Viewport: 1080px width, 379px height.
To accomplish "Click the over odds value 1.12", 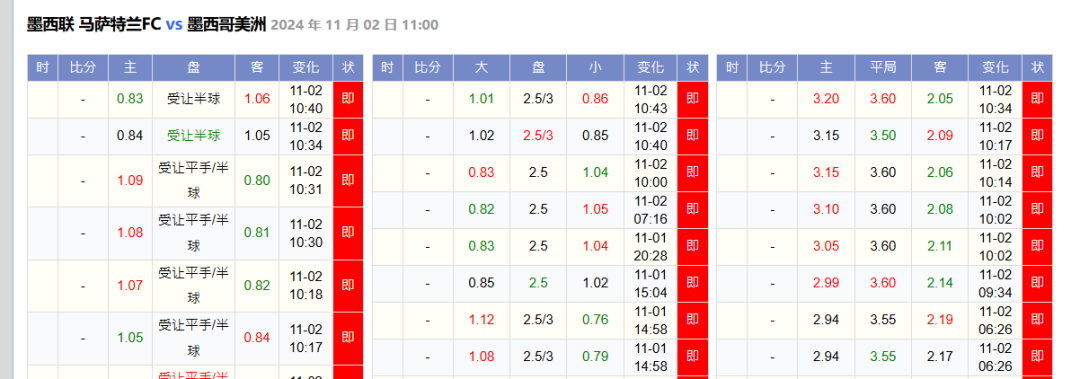I will 481,320.
